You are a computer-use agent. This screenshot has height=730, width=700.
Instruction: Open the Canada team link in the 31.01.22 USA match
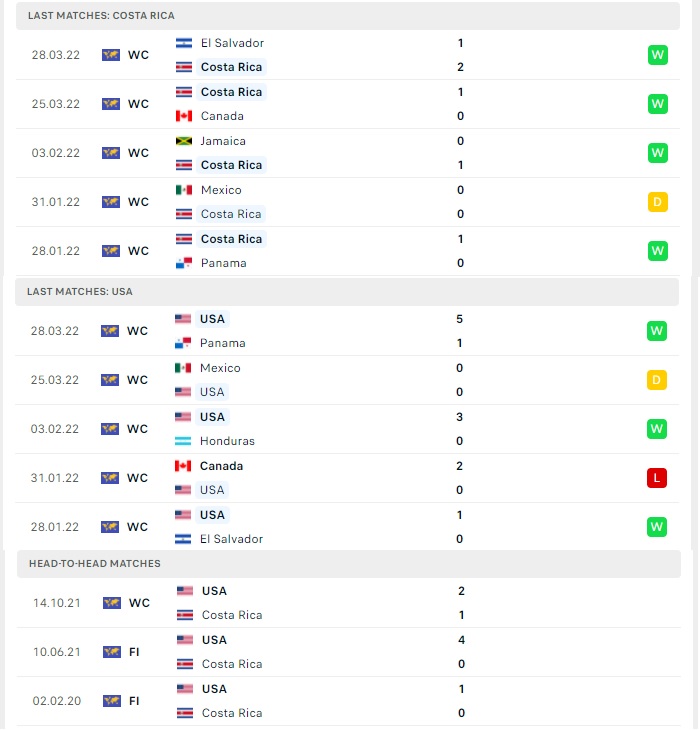(221, 466)
